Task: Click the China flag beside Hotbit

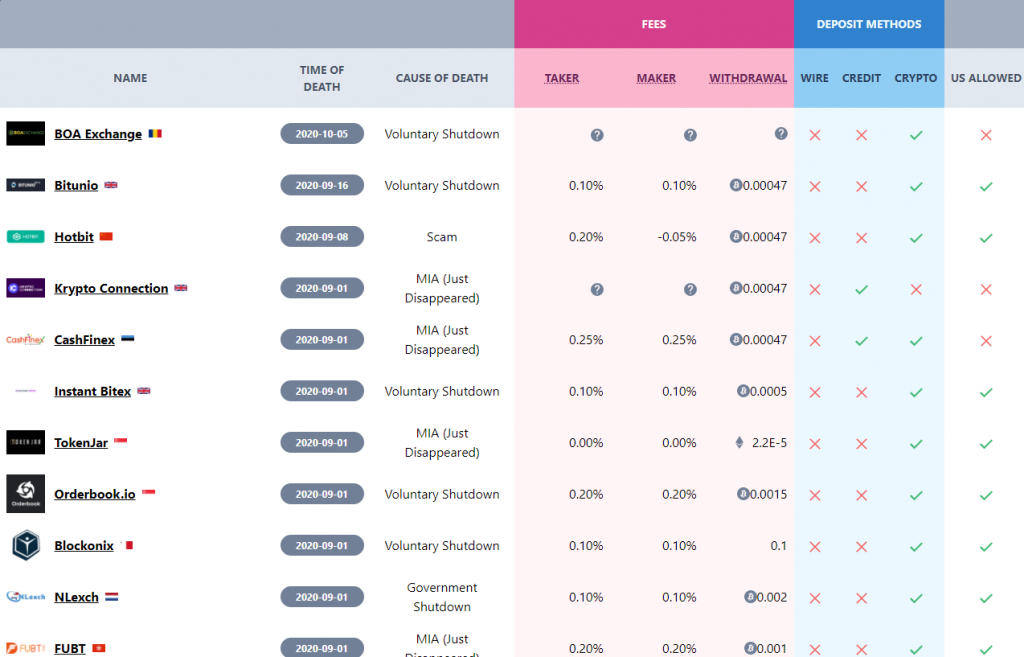Action: 106,236
